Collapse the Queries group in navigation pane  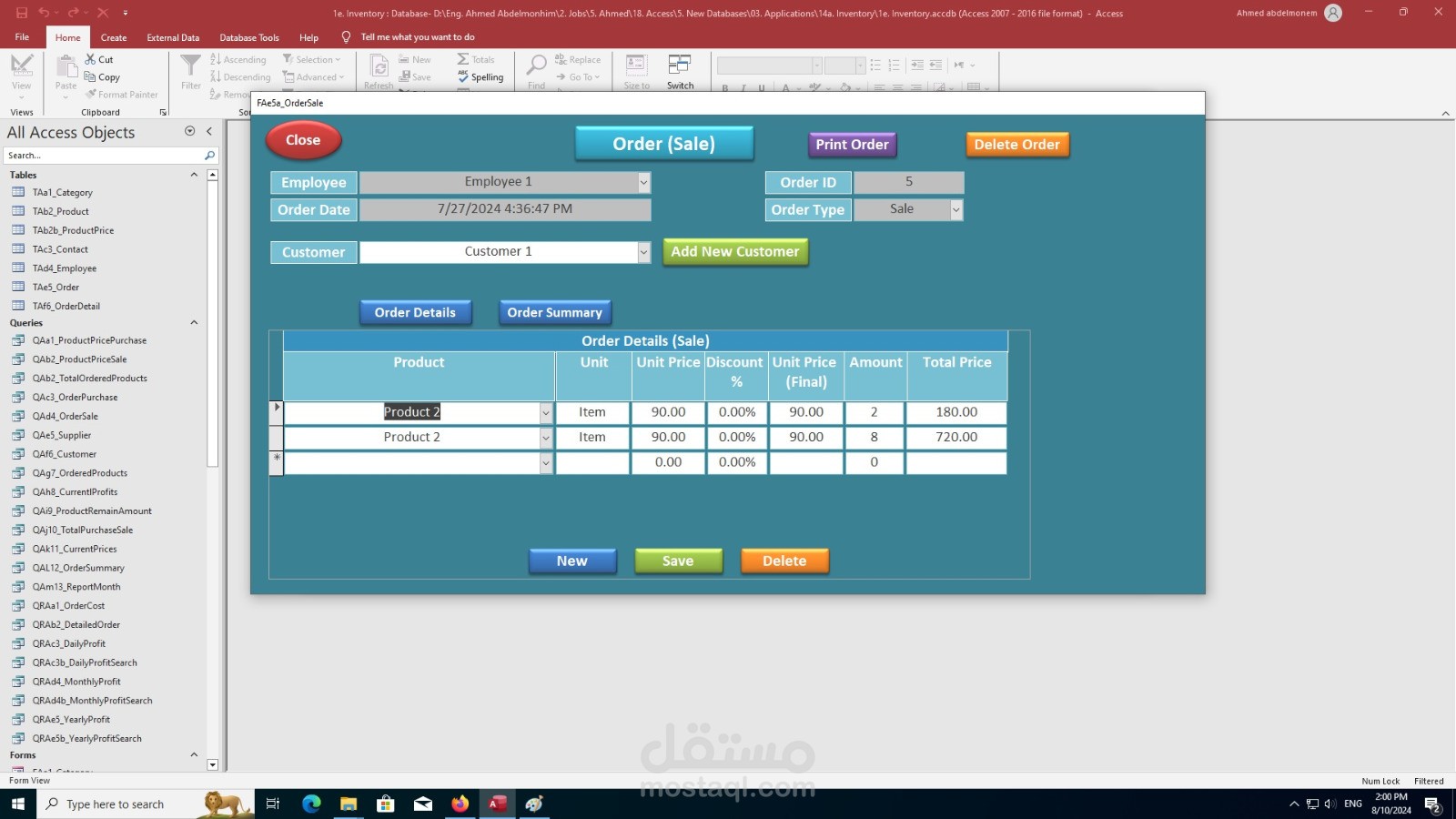(x=194, y=323)
